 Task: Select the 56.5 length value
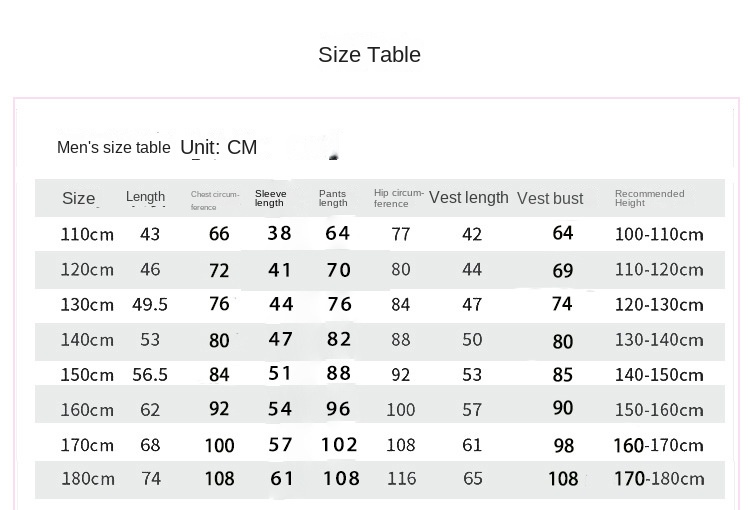click(150, 375)
